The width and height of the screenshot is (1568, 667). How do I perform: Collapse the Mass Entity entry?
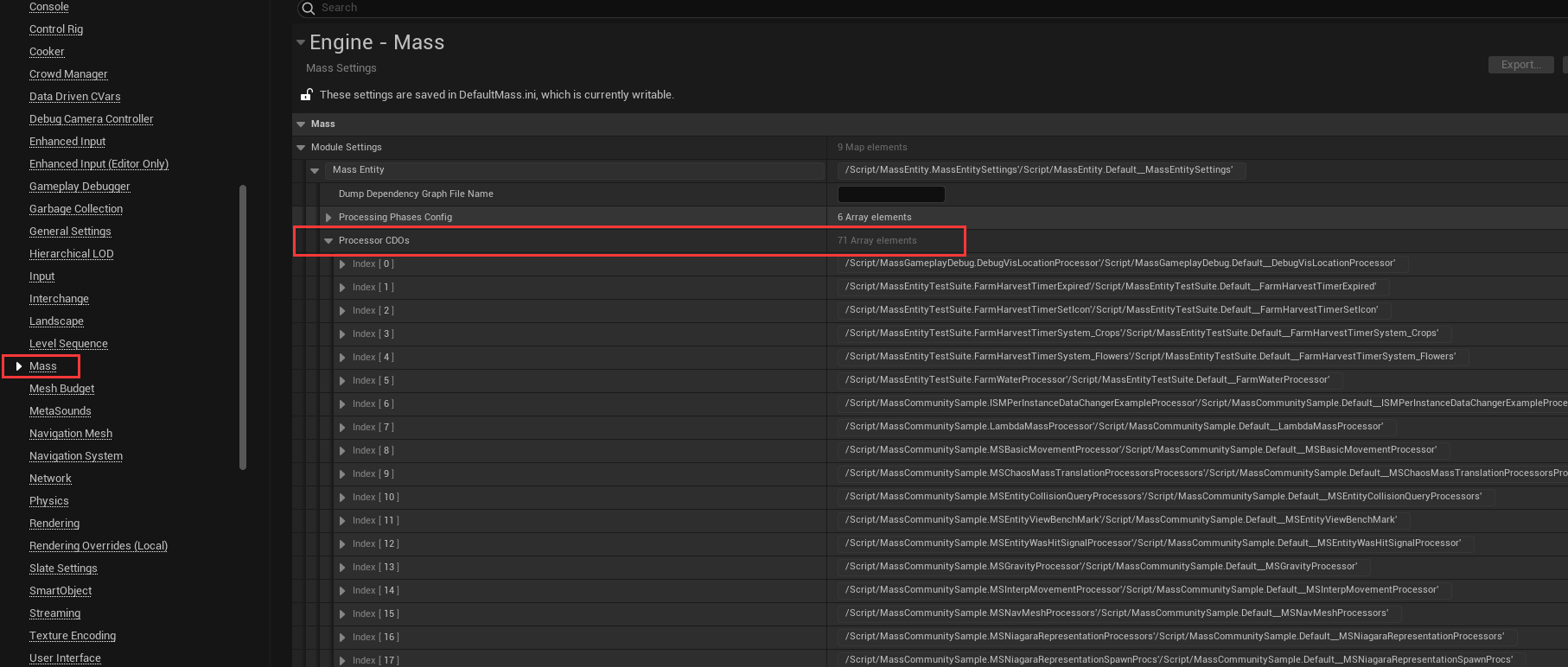pyautogui.click(x=316, y=171)
